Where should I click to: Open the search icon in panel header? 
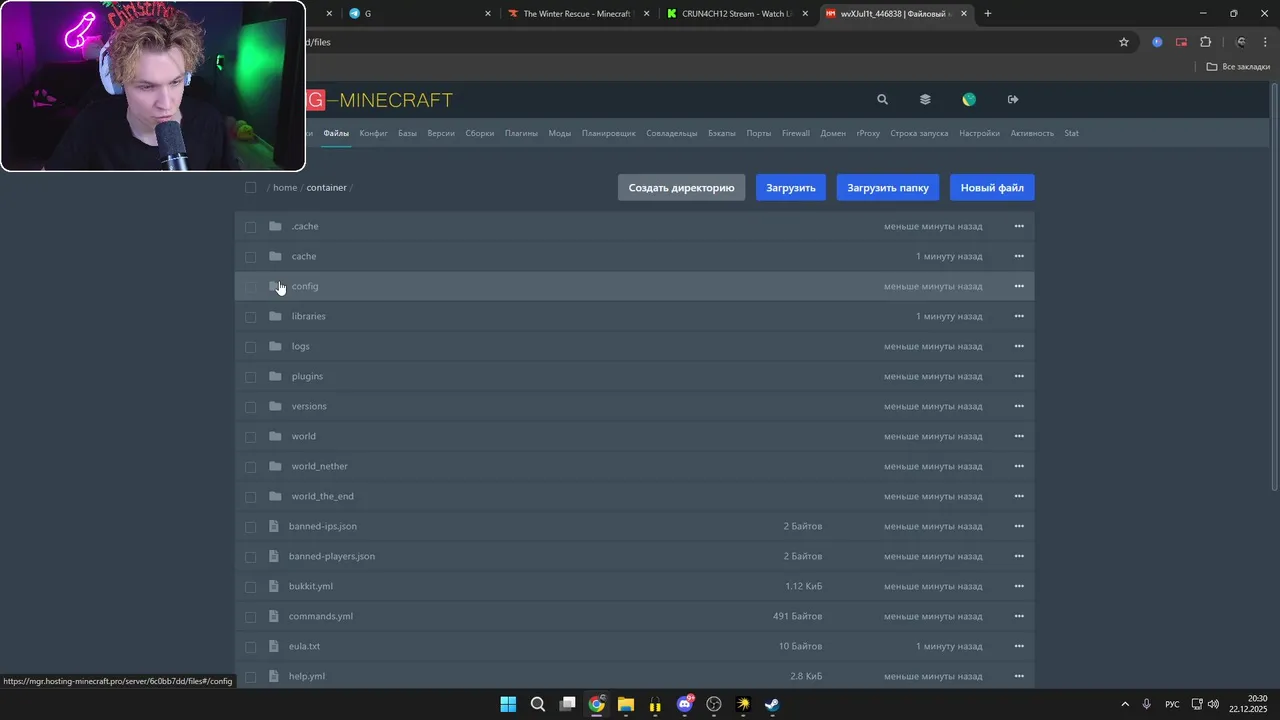click(x=882, y=99)
